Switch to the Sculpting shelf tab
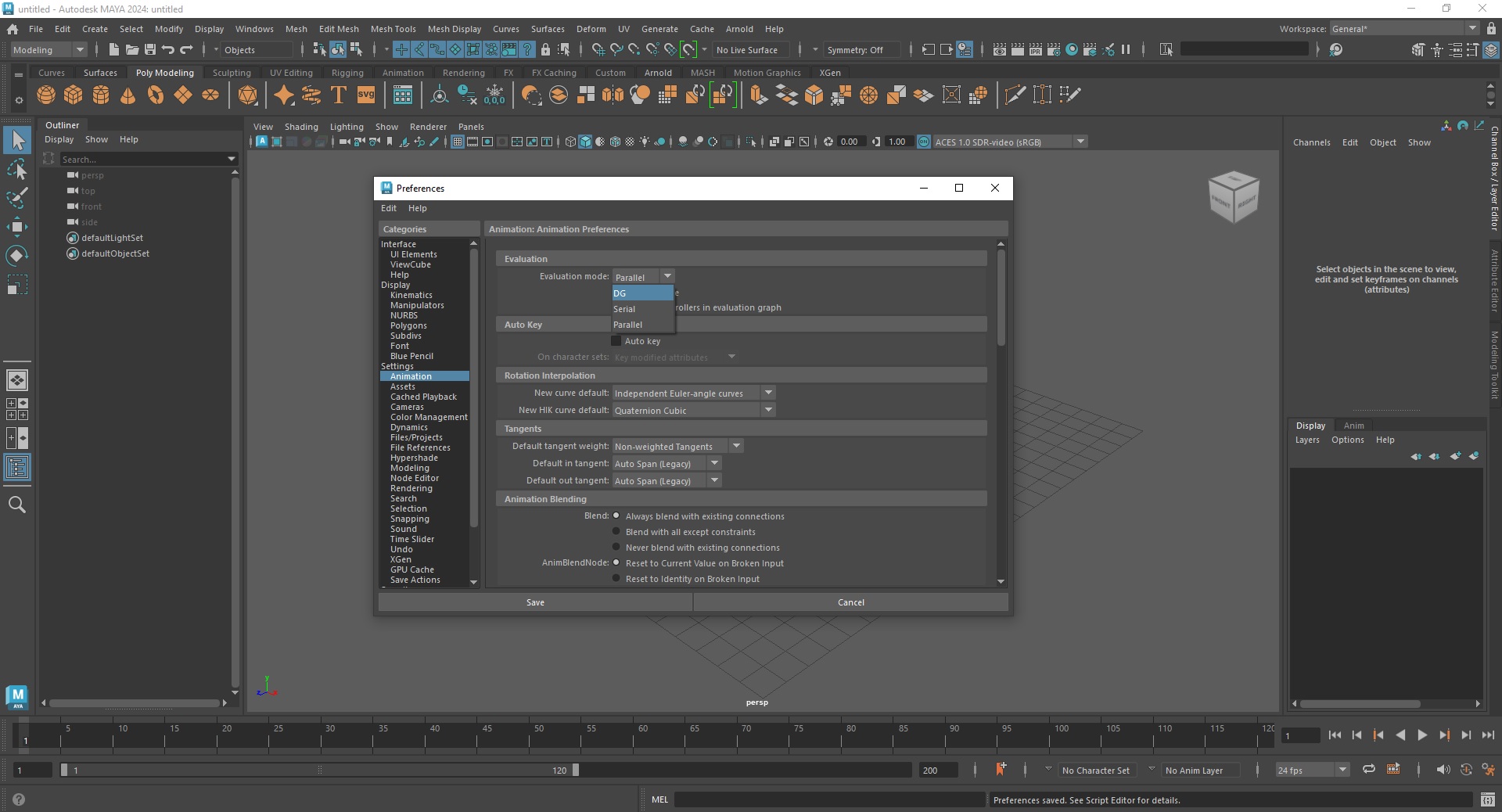Image resolution: width=1502 pixels, height=812 pixels. [232, 72]
